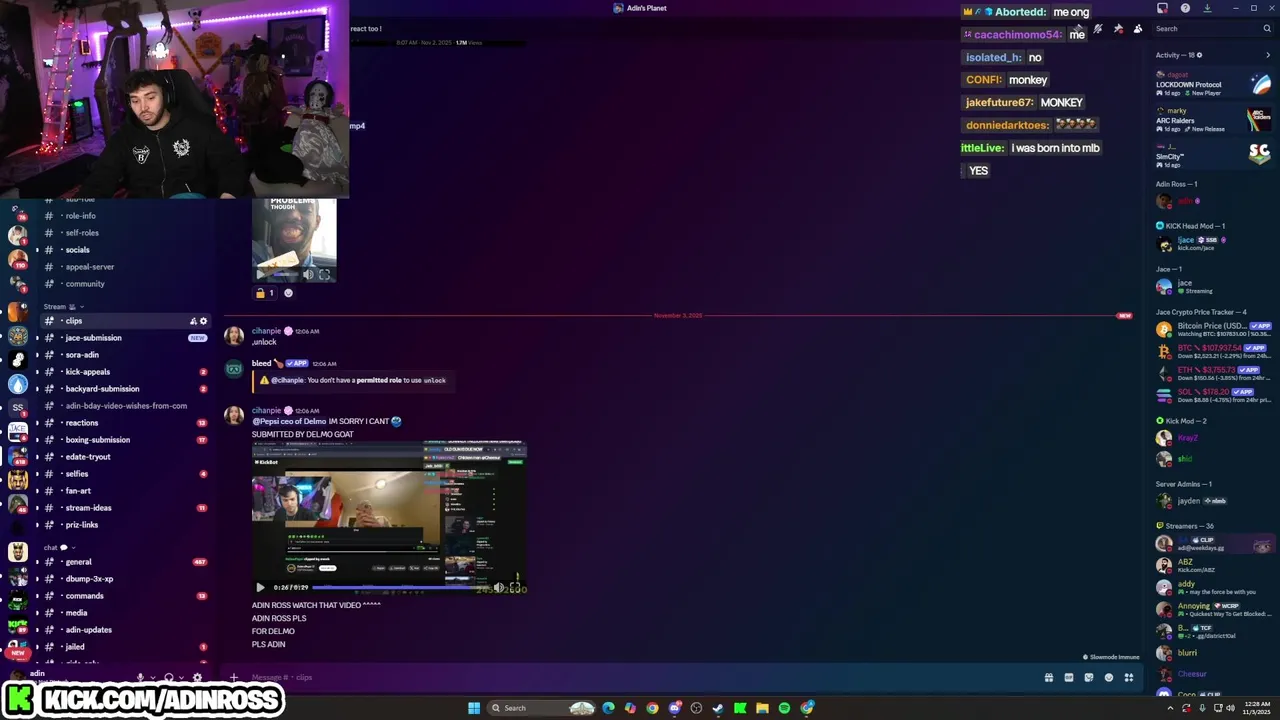
Task: Open Windows Start menu
Action: [474, 708]
